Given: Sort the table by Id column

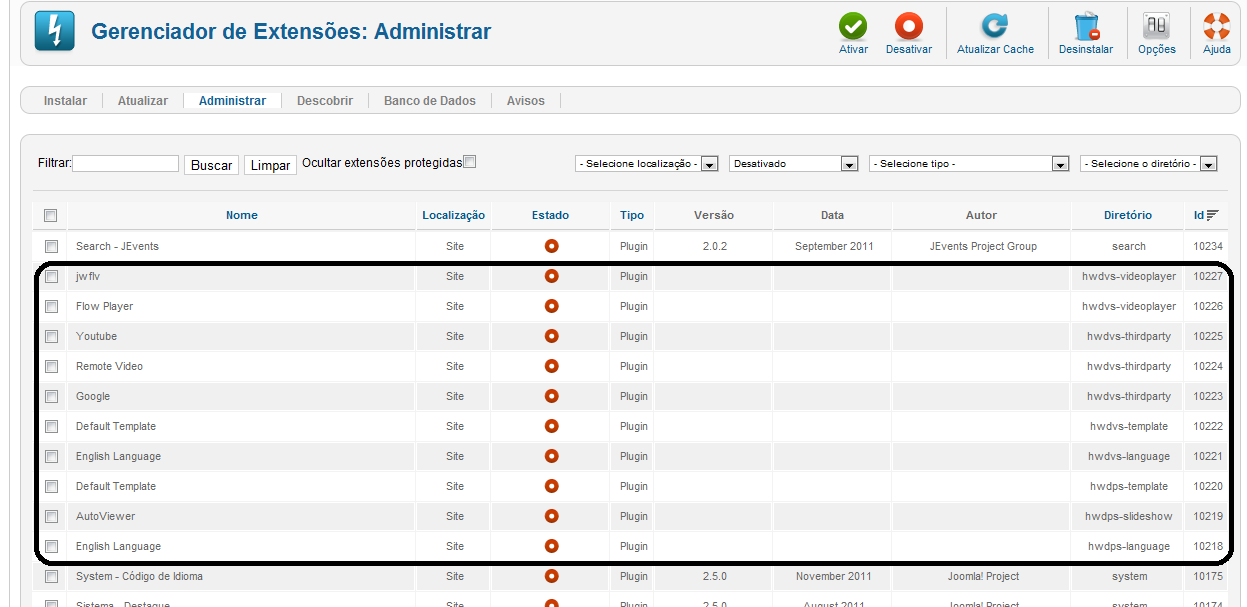Looking at the screenshot, I should 1205,215.
